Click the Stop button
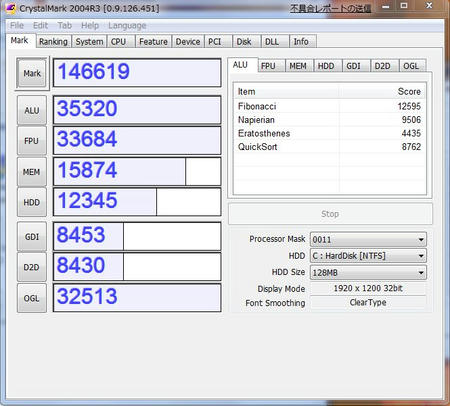450x406 pixels. 330,214
